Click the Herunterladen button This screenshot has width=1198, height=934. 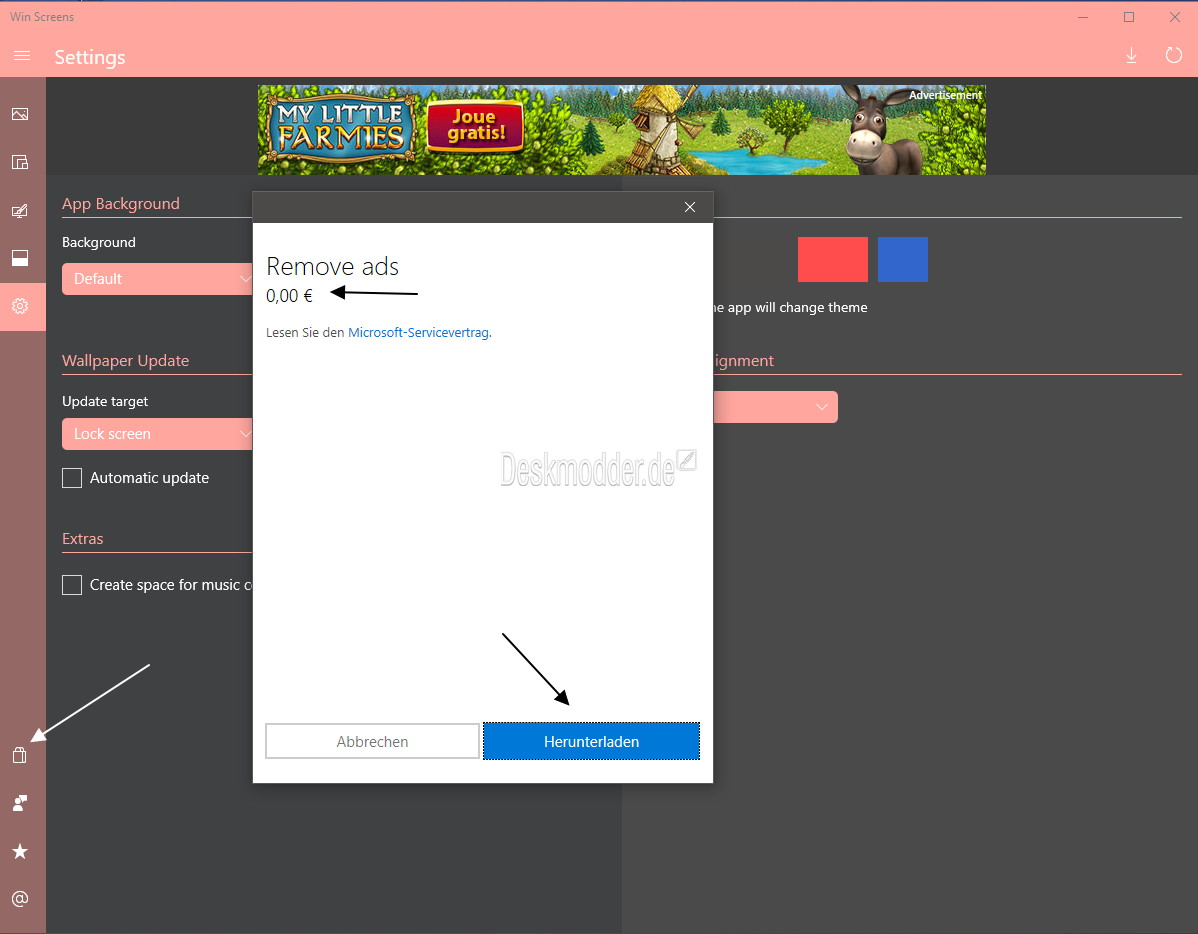[591, 741]
